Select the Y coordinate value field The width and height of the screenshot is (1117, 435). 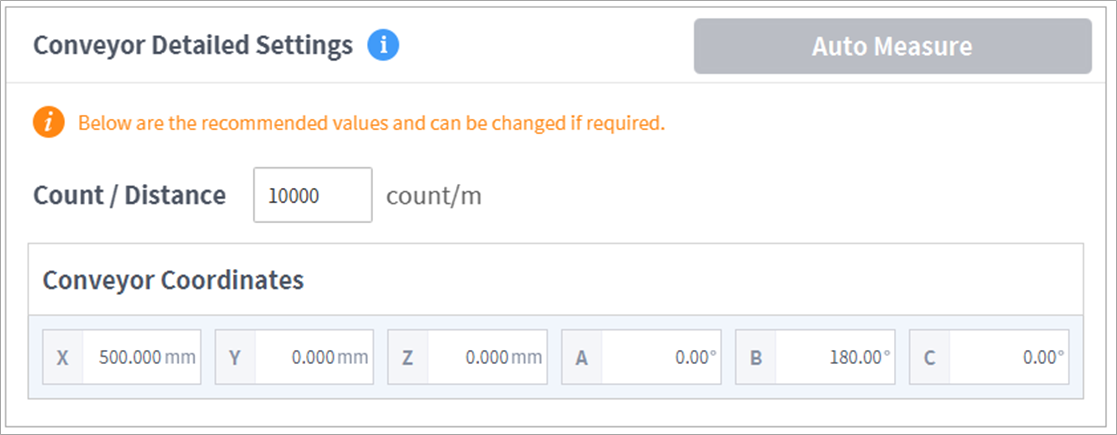pos(313,357)
